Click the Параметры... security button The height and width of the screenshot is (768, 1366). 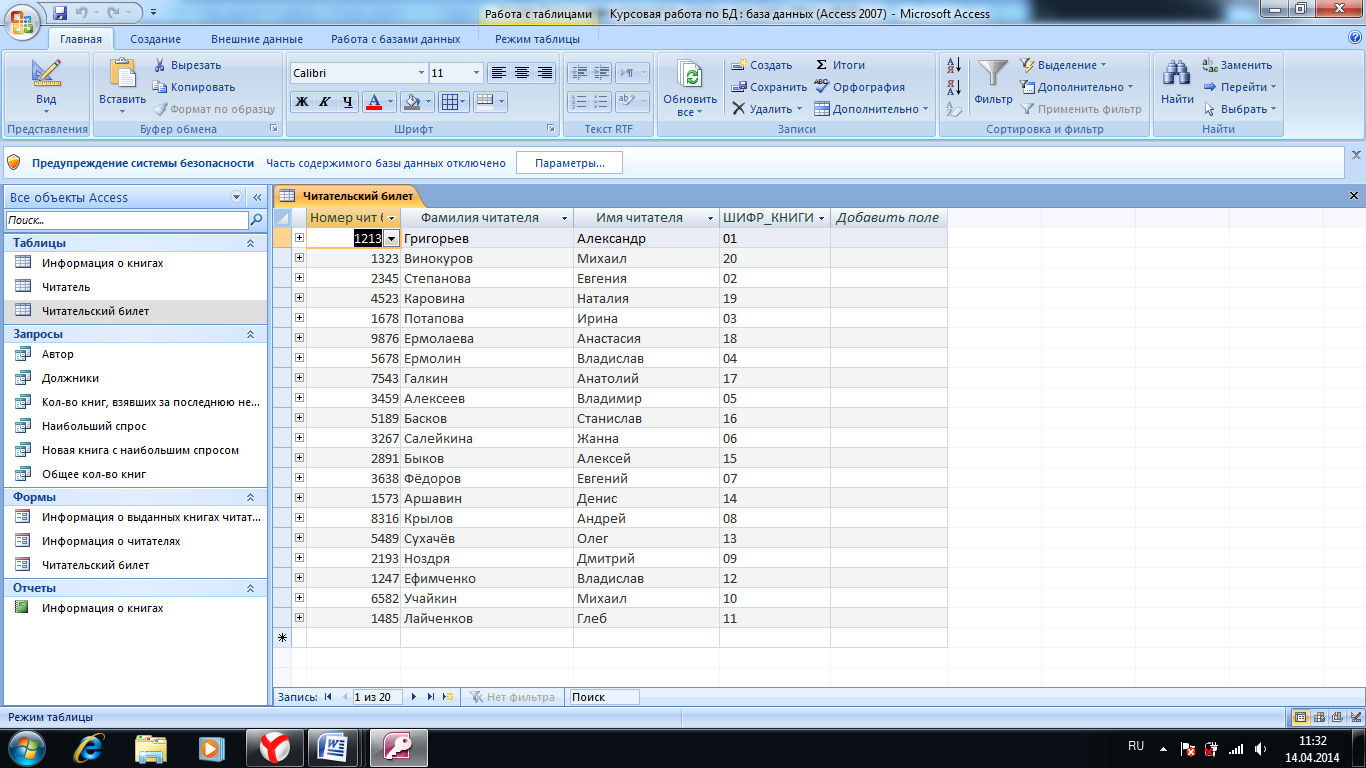pos(569,163)
